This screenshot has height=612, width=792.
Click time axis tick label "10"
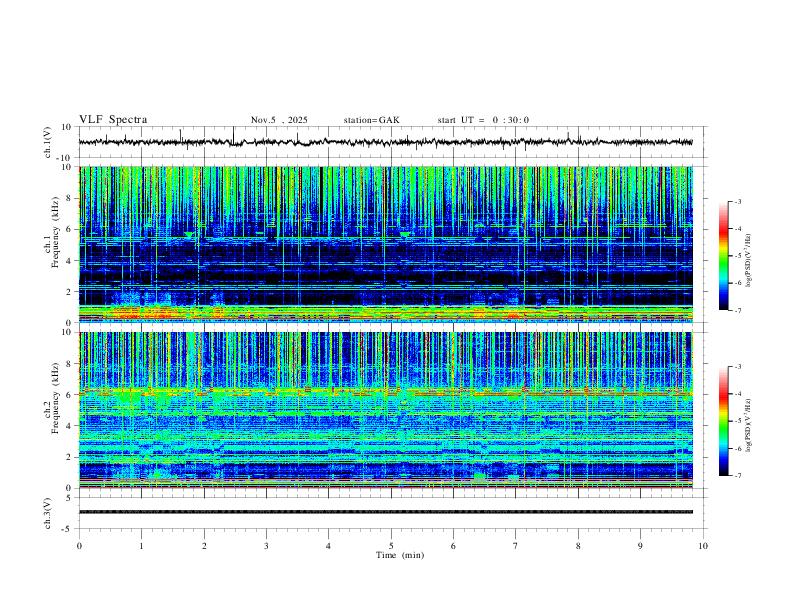click(703, 546)
